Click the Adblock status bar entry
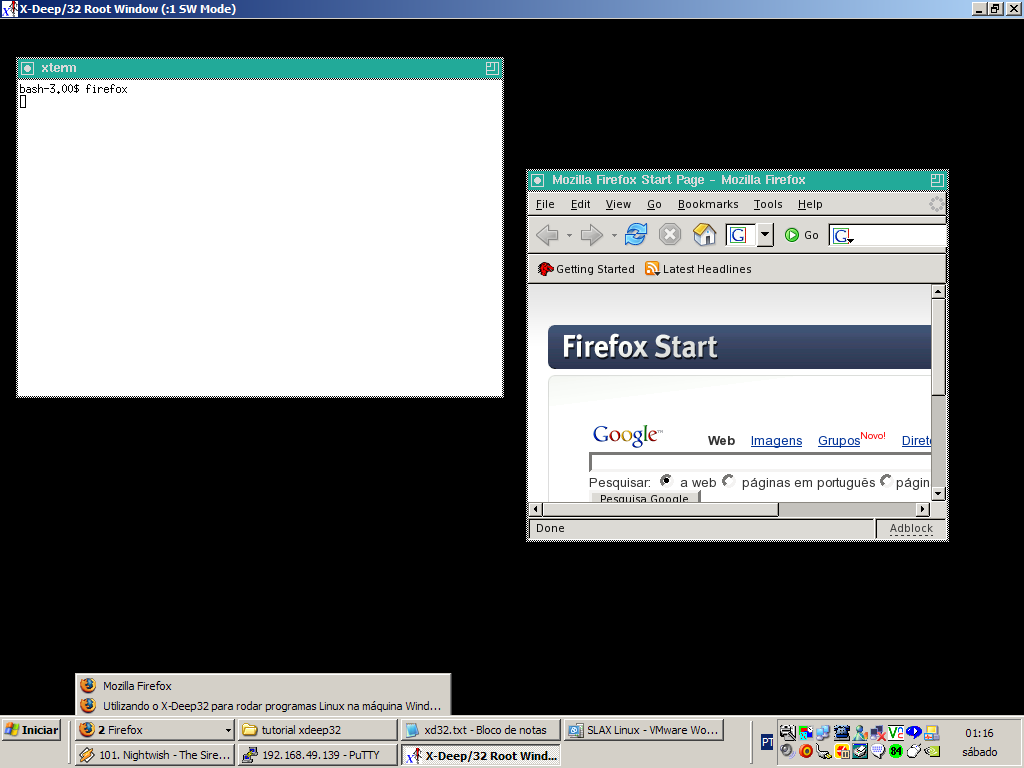The image size is (1024, 768). coord(911,528)
